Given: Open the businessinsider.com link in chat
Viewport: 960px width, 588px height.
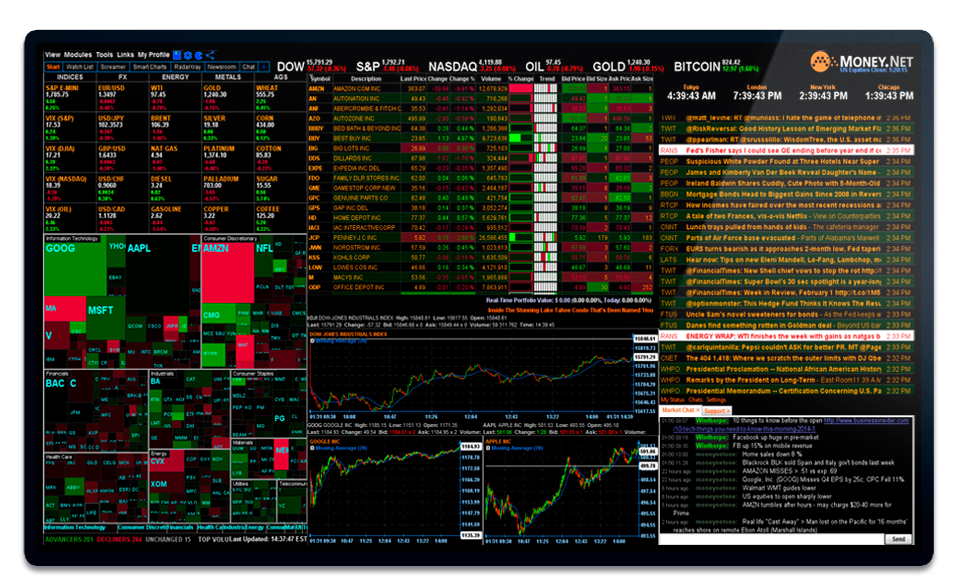Looking at the screenshot, I should click(x=866, y=421).
